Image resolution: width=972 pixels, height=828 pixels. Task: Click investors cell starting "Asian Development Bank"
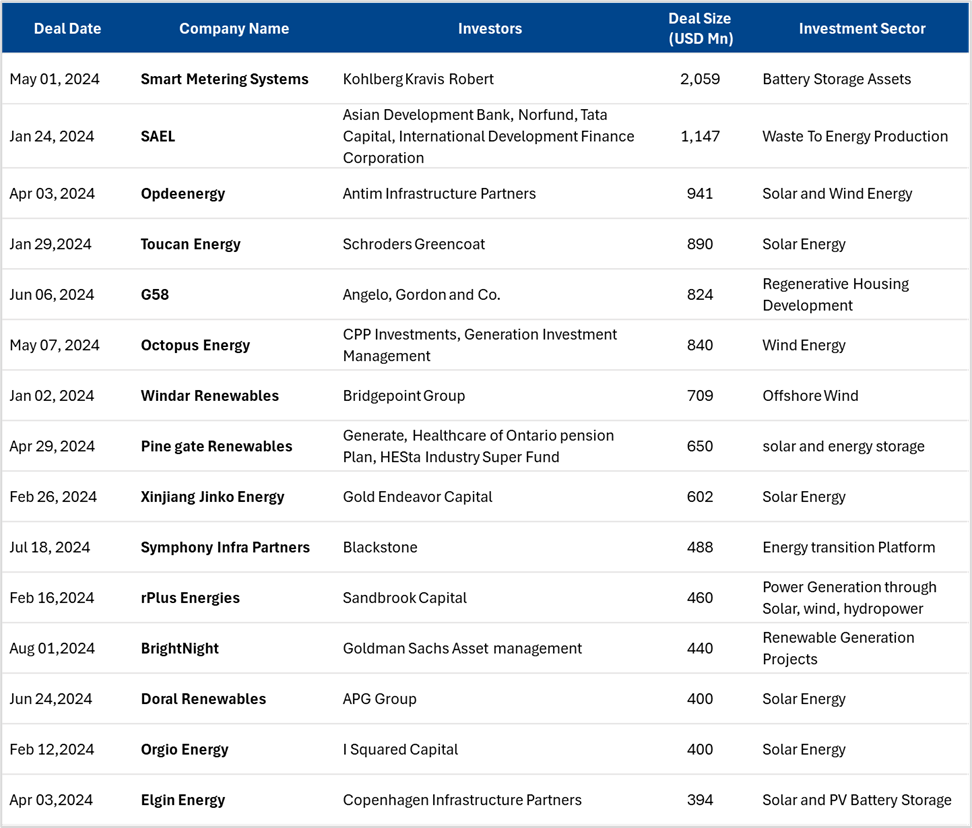[x=488, y=136]
